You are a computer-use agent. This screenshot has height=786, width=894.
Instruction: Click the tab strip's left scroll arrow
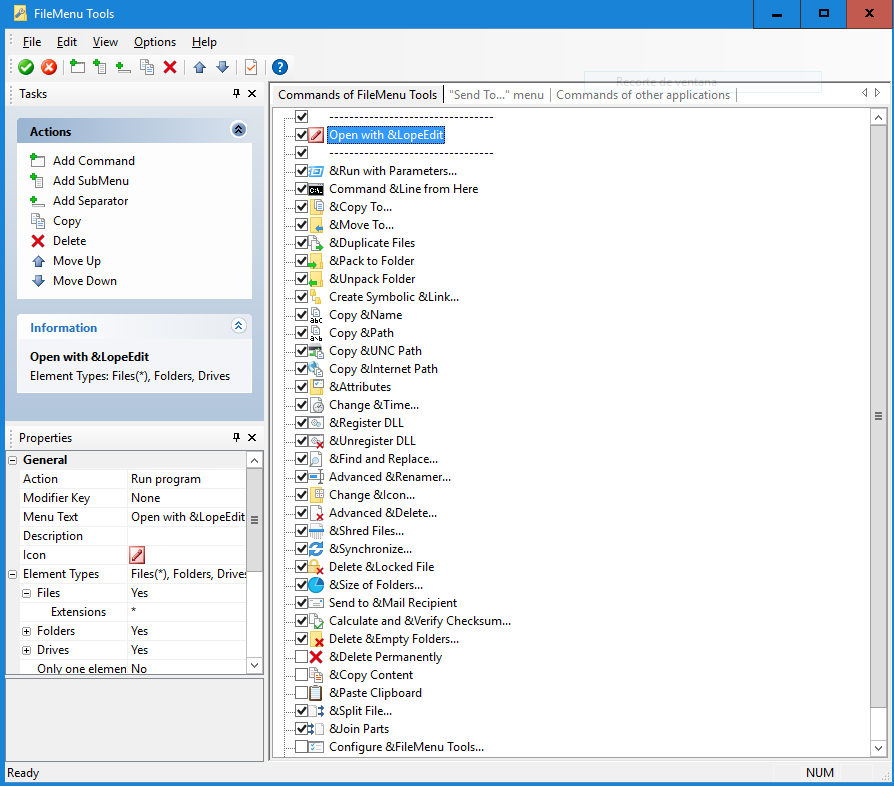[864, 92]
